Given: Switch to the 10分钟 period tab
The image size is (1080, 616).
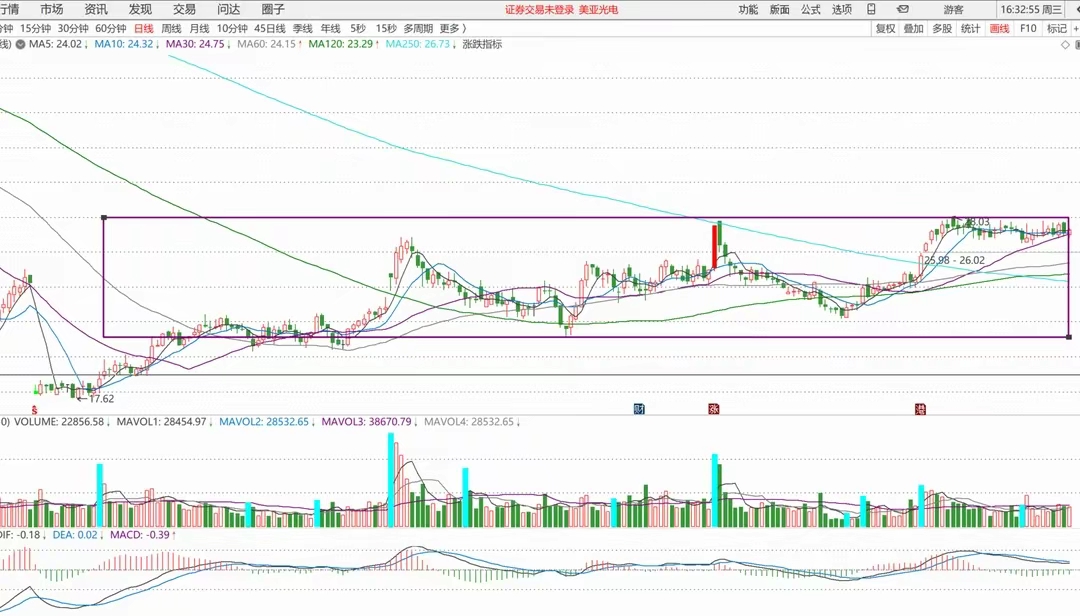Looking at the screenshot, I should point(232,28).
